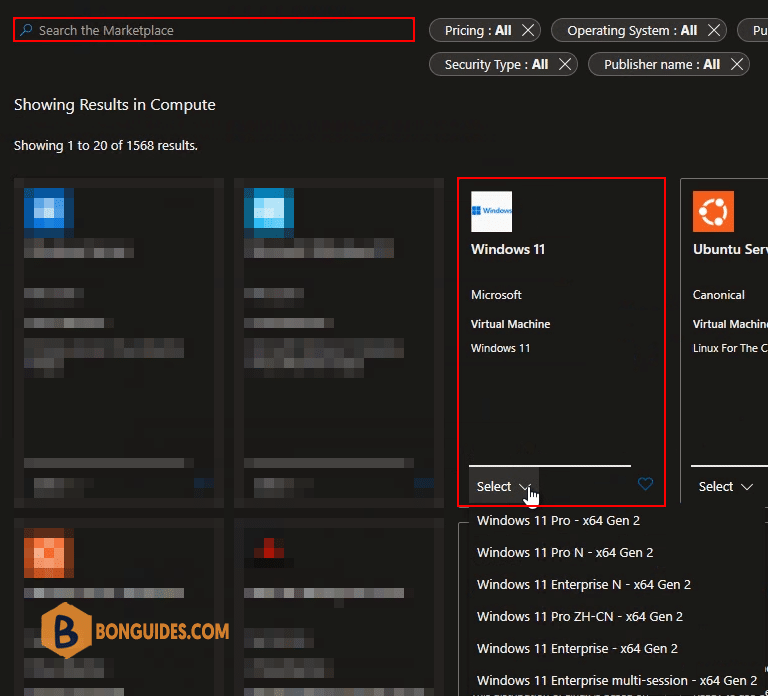Choose Windows 11 Pro N - x64 Gen 2

tap(565, 552)
